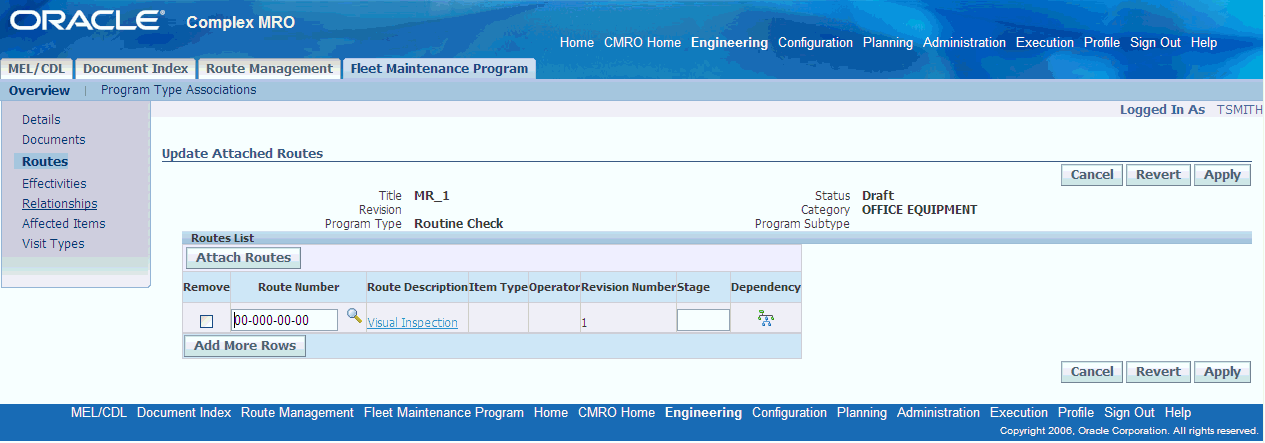Click the Attach Routes button
1265x443 pixels.
pos(243,258)
